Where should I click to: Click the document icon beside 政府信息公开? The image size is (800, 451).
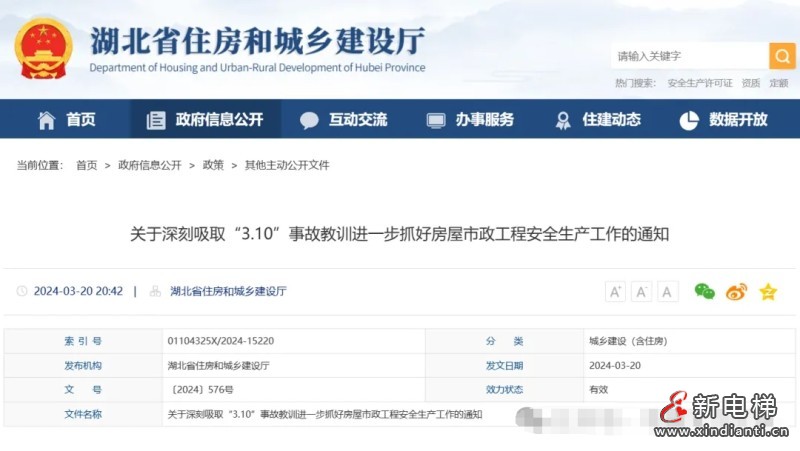[156, 120]
